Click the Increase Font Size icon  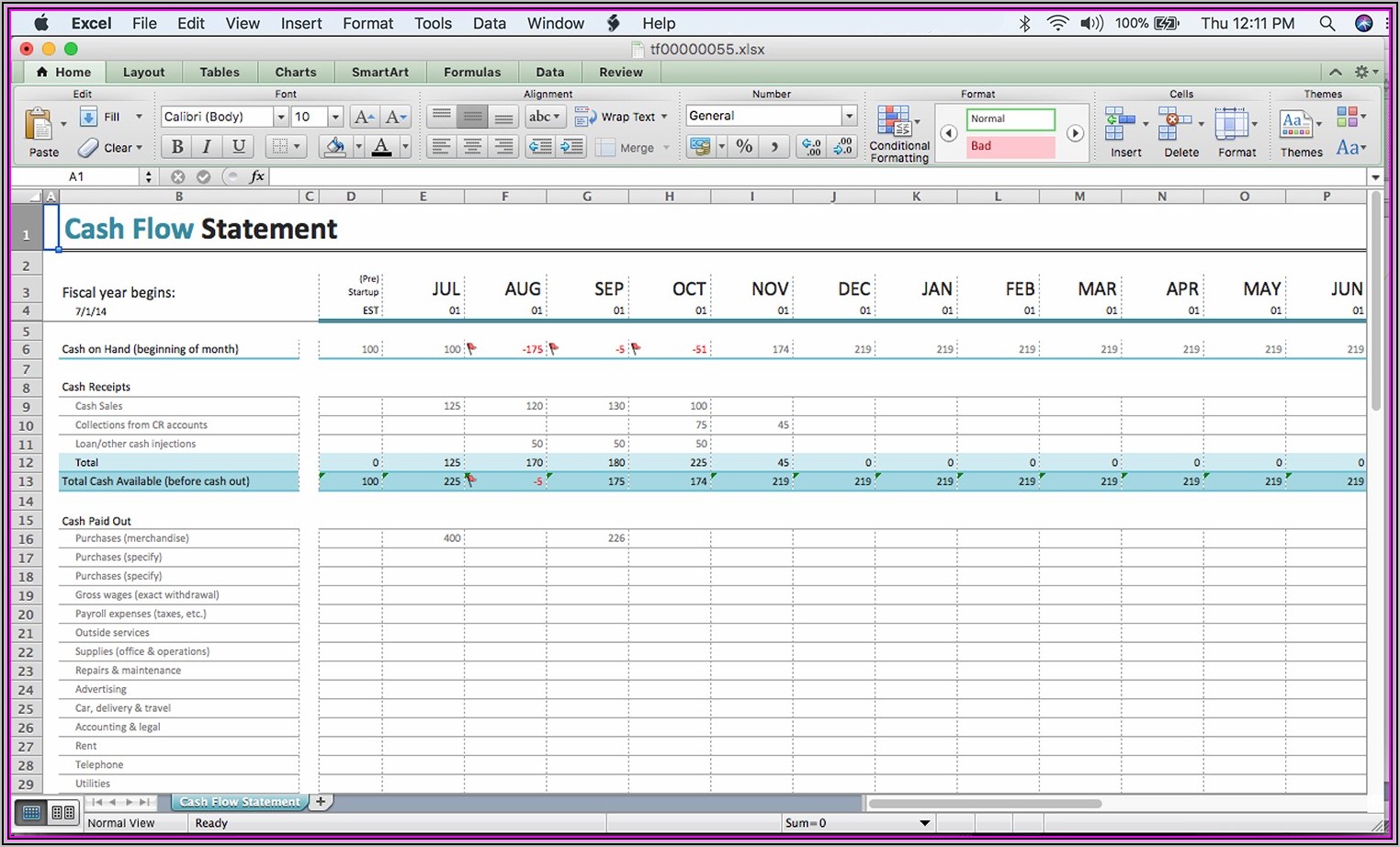tap(364, 117)
